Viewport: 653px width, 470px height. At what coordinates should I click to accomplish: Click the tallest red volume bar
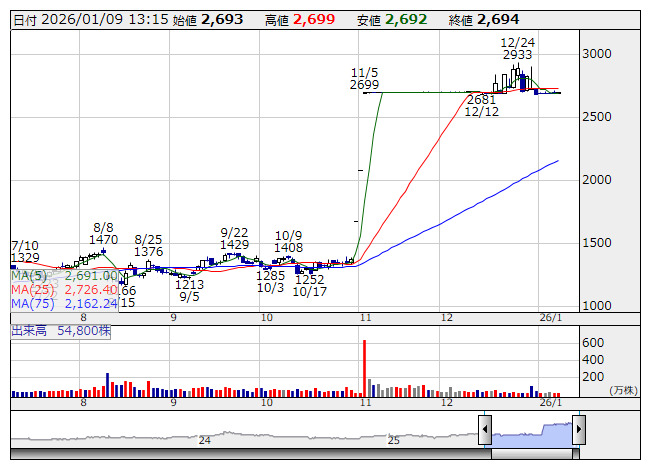click(x=364, y=368)
